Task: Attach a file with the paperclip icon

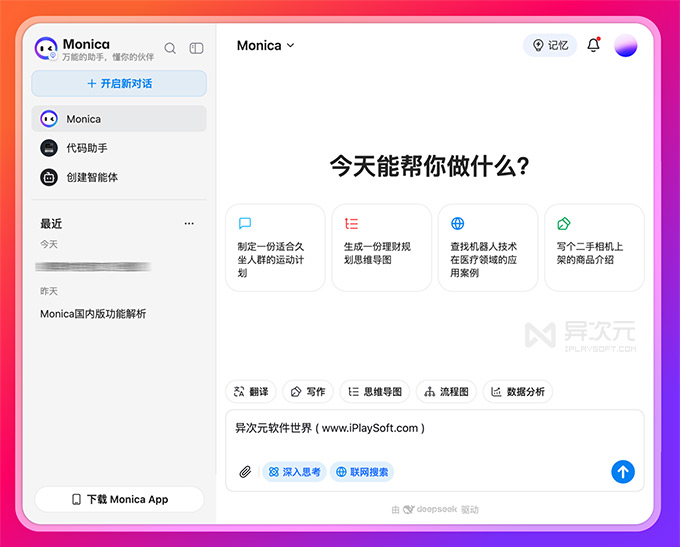Action: click(x=245, y=472)
